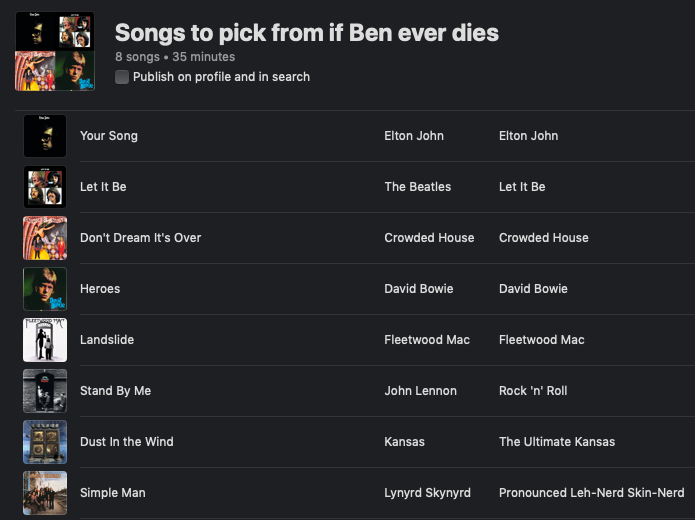Open The Beatles artist page
Image resolution: width=695 pixels, height=520 pixels.
tap(417, 187)
